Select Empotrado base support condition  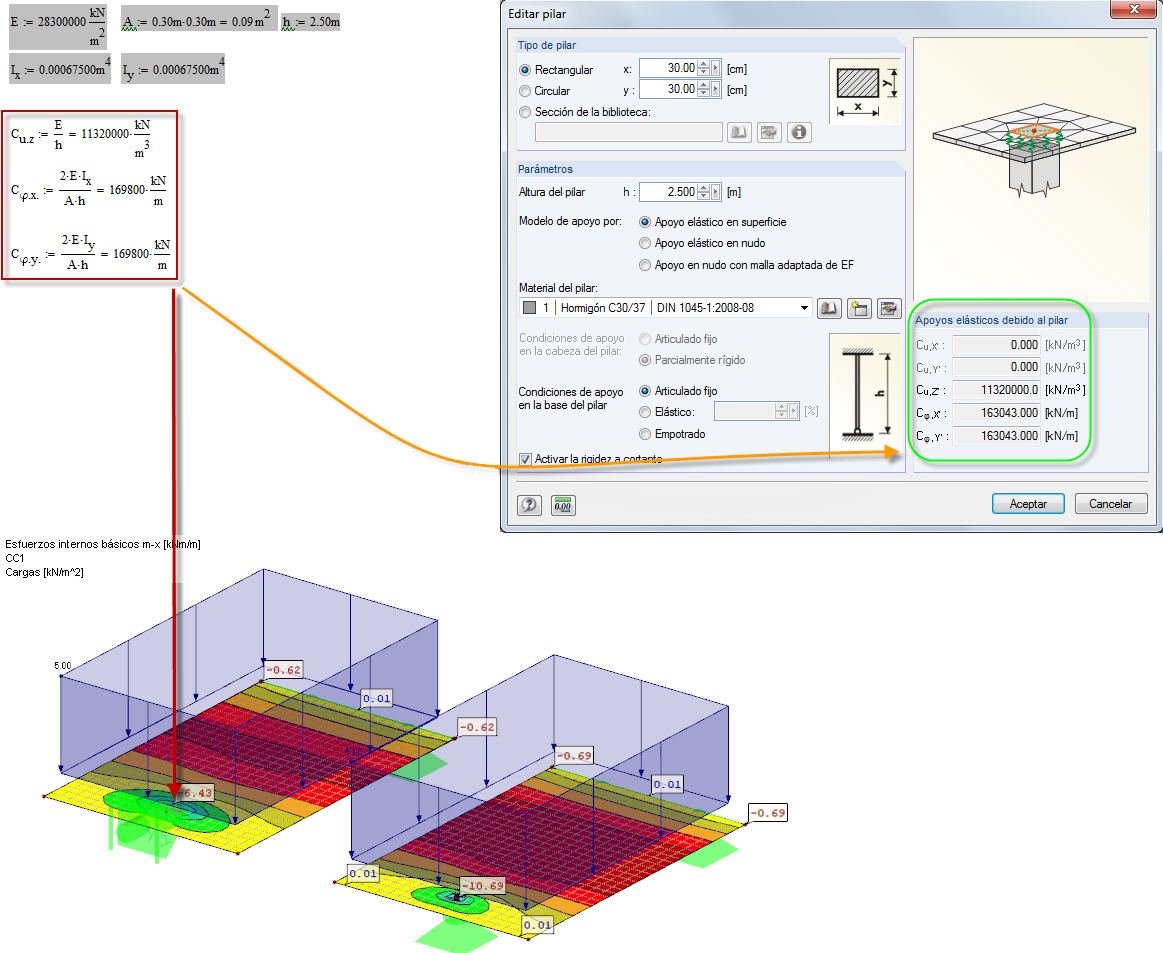tap(645, 434)
